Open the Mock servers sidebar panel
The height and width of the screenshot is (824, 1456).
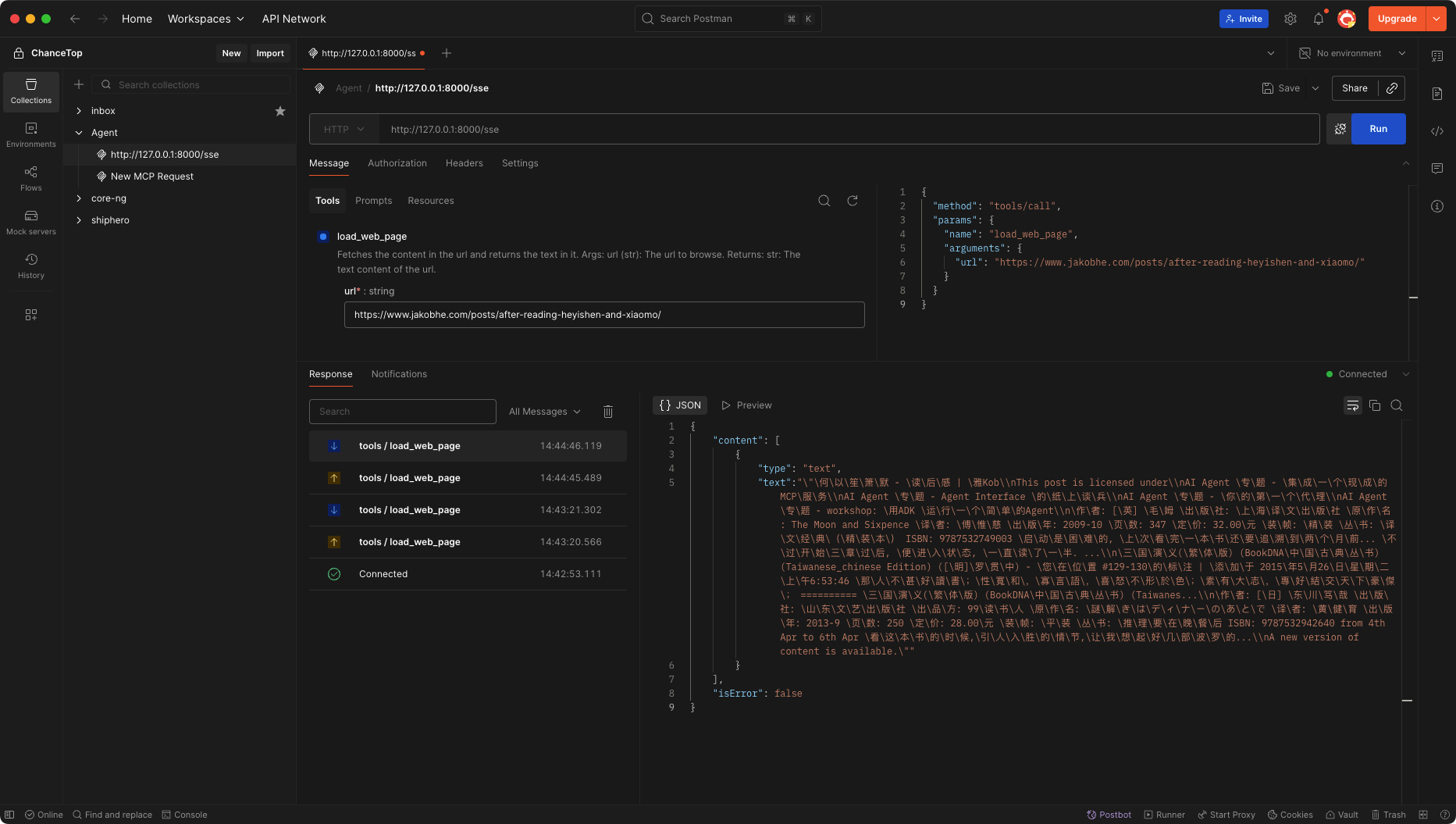(31, 222)
